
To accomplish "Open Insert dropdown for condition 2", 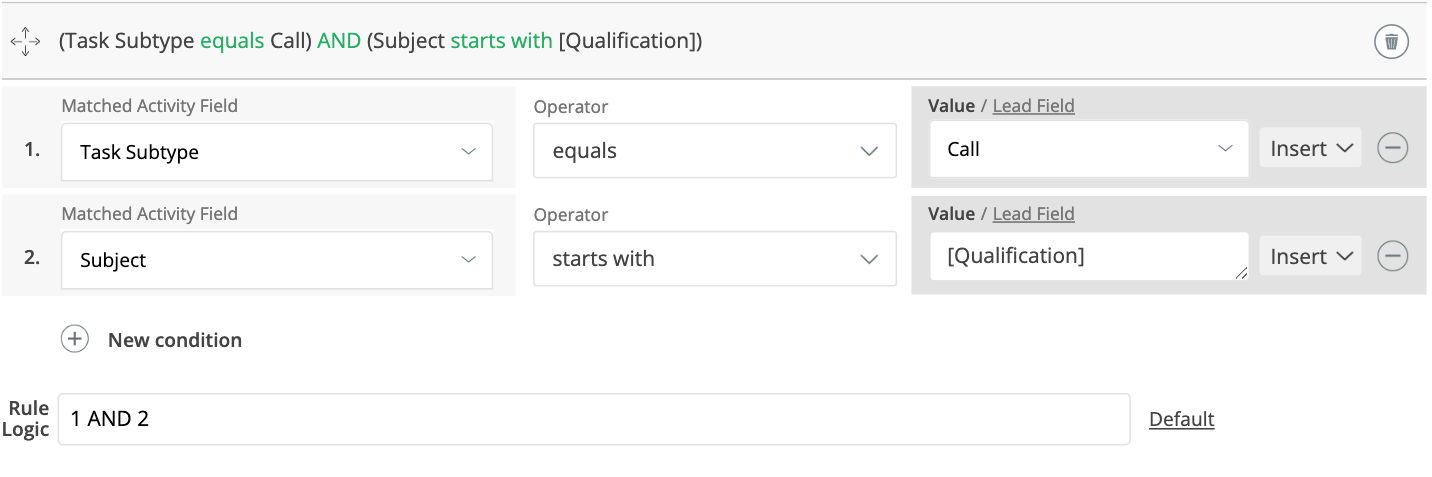I will click(1310, 257).
